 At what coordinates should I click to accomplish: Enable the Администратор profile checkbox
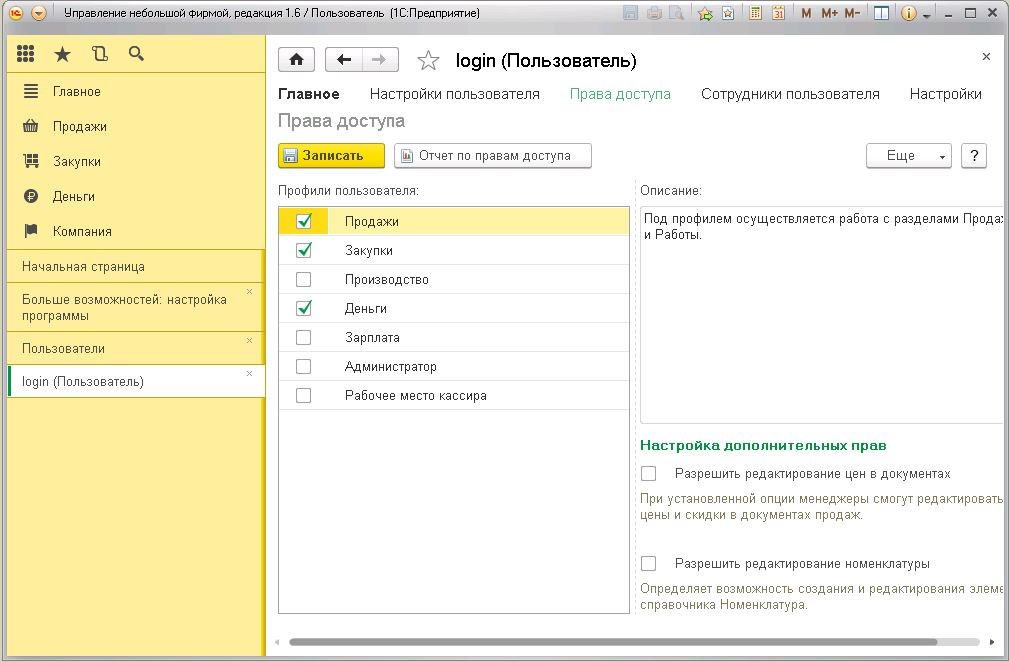[x=304, y=366]
